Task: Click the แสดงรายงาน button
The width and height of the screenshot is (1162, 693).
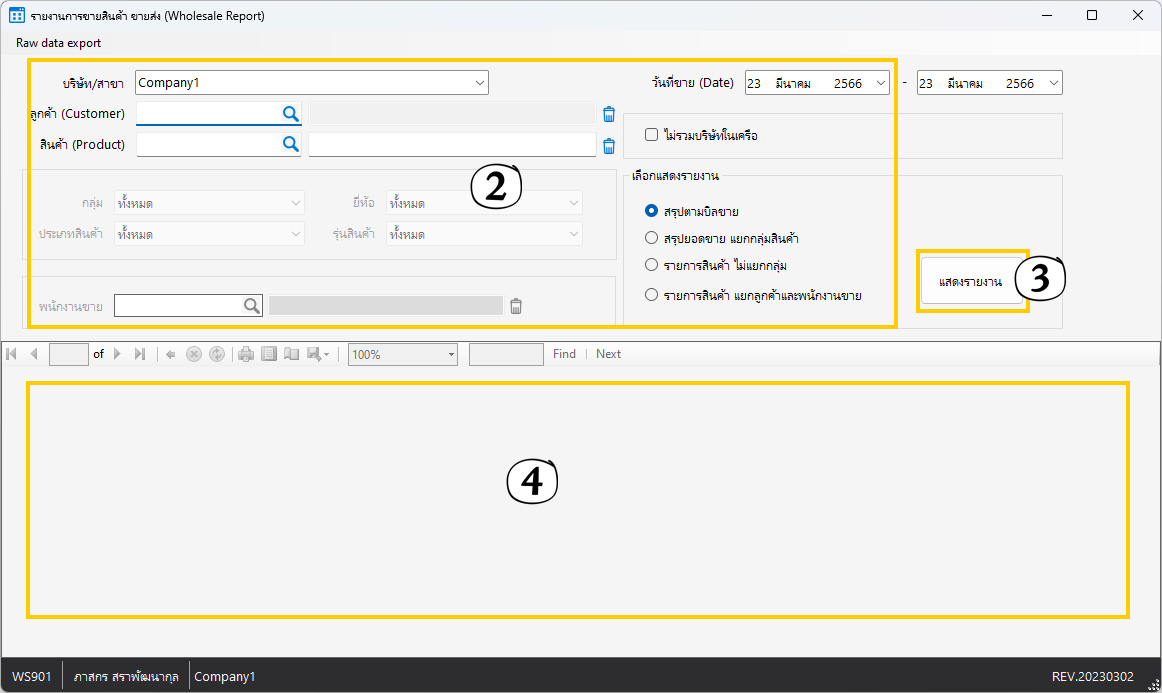Action: point(971,282)
